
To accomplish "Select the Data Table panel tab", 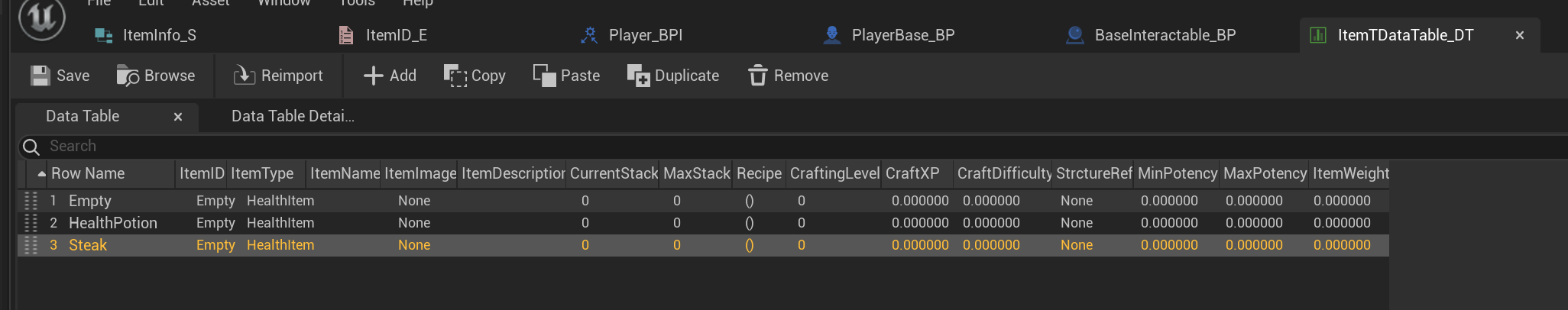I will point(83,116).
